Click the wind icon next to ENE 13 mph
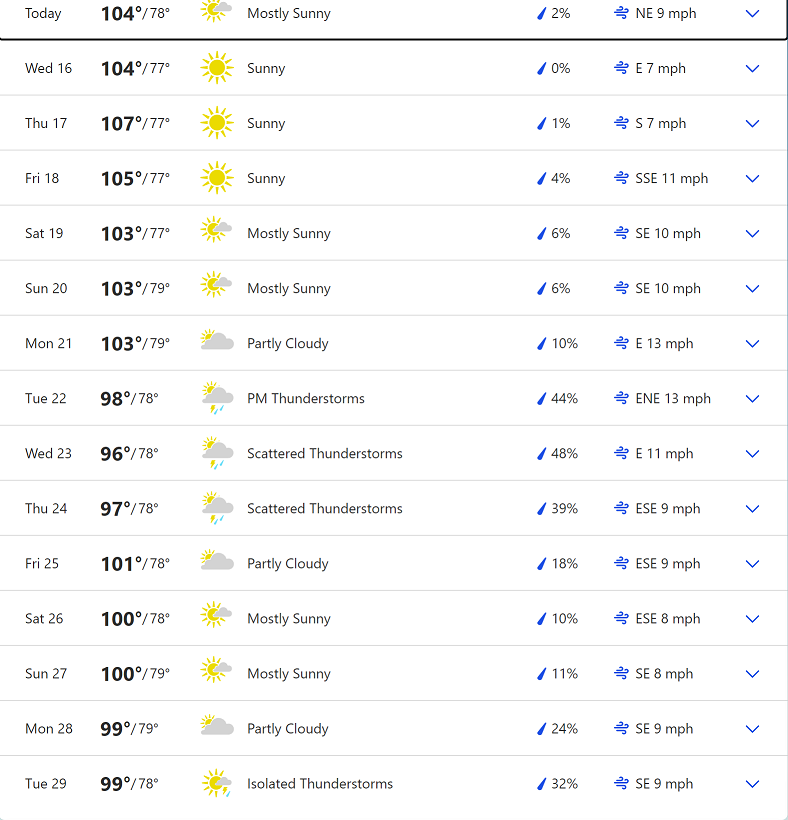The height and width of the screenshot is (820, 788). click(621, 398)
